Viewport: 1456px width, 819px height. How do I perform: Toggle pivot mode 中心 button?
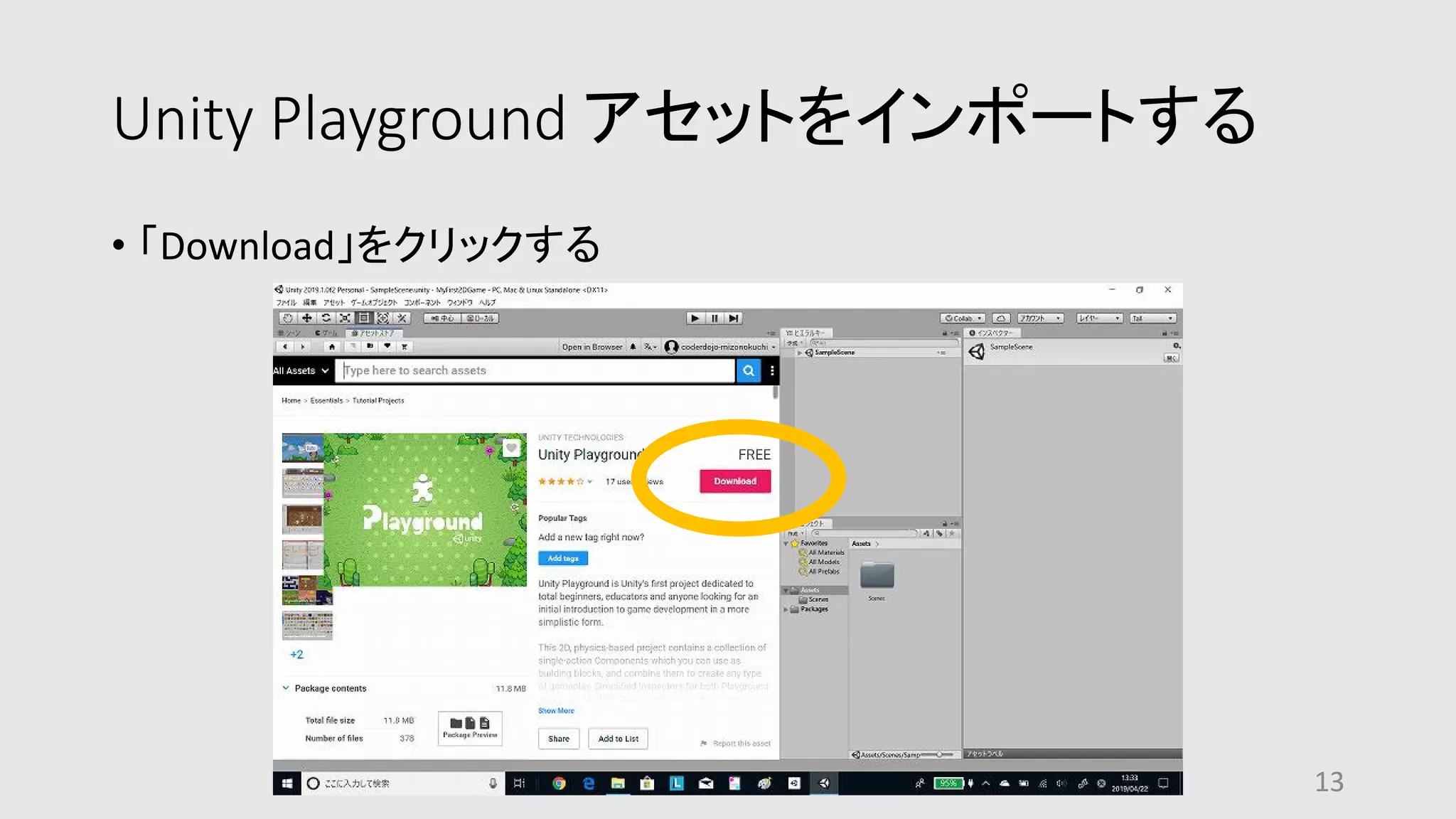point(443,318)
